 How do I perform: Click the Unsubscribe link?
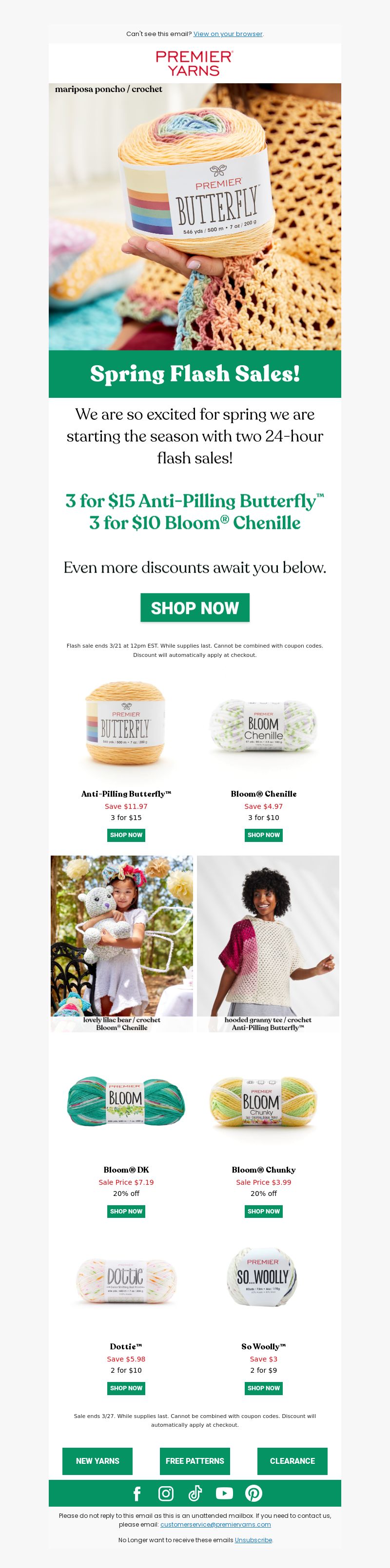point(253,1540)
